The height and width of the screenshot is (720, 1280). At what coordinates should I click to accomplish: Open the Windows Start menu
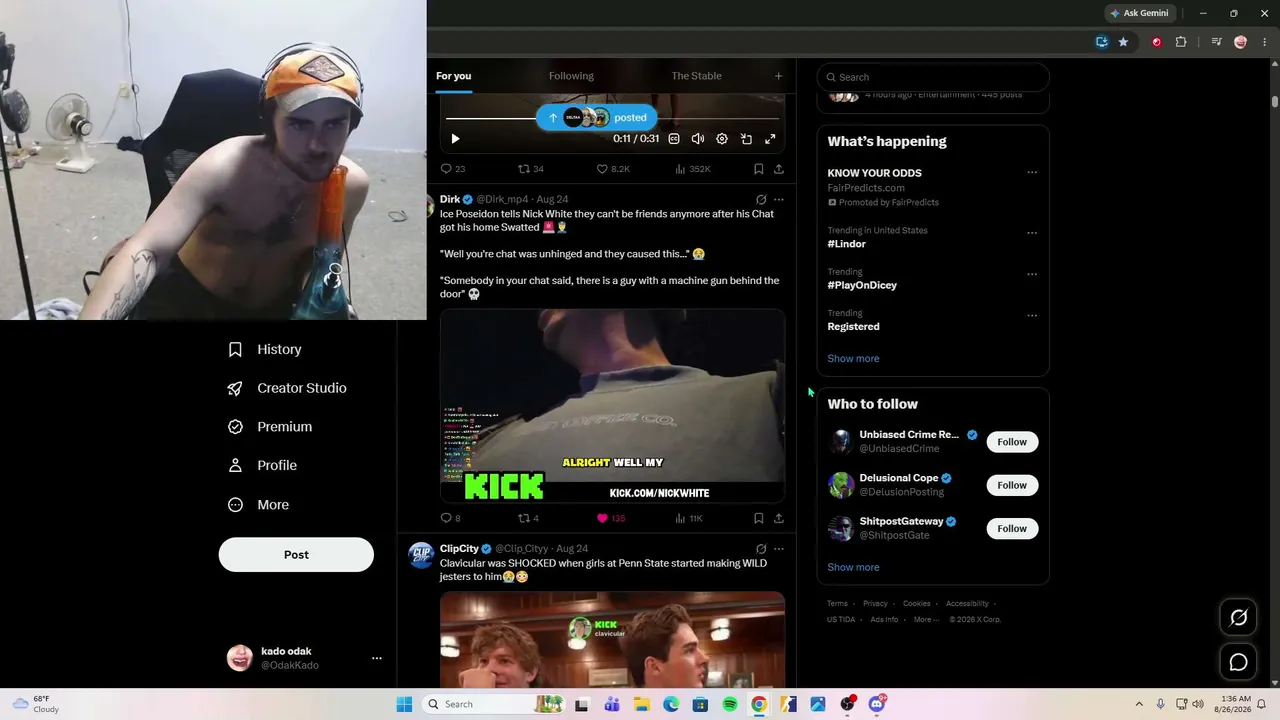tap(404, 704)
